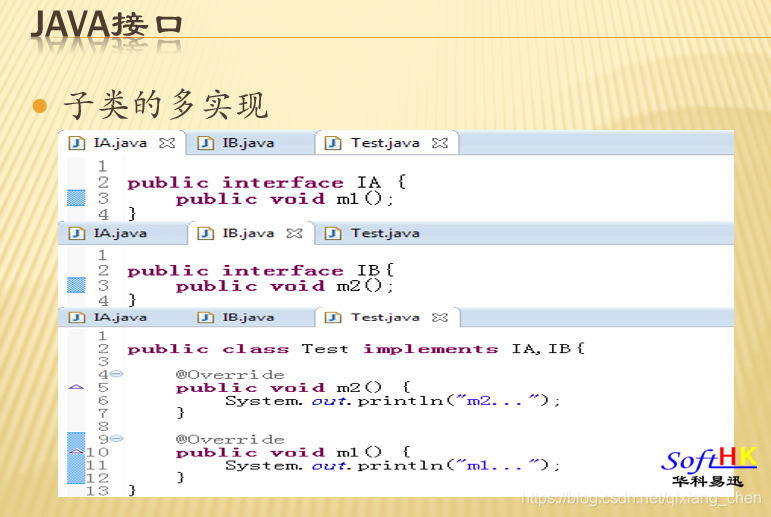Click the declaration 'public void m1();' in IA
Viewport: 771px width, 517px height.
[x=285, y=199]
